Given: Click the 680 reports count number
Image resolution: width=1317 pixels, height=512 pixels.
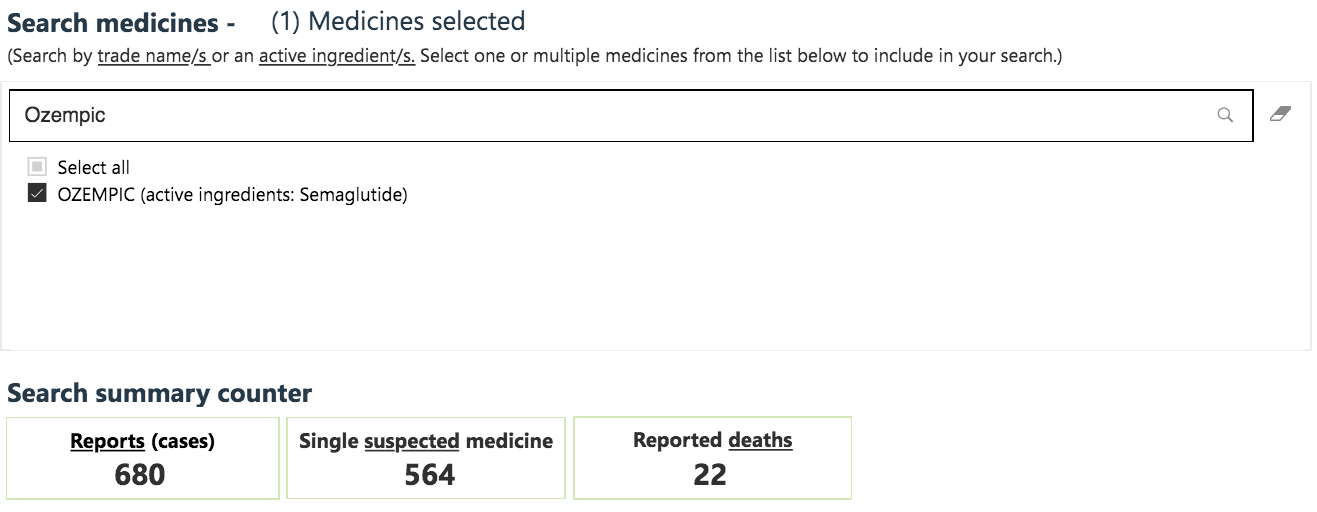Looking at the screenshot, I should (140, 474).
